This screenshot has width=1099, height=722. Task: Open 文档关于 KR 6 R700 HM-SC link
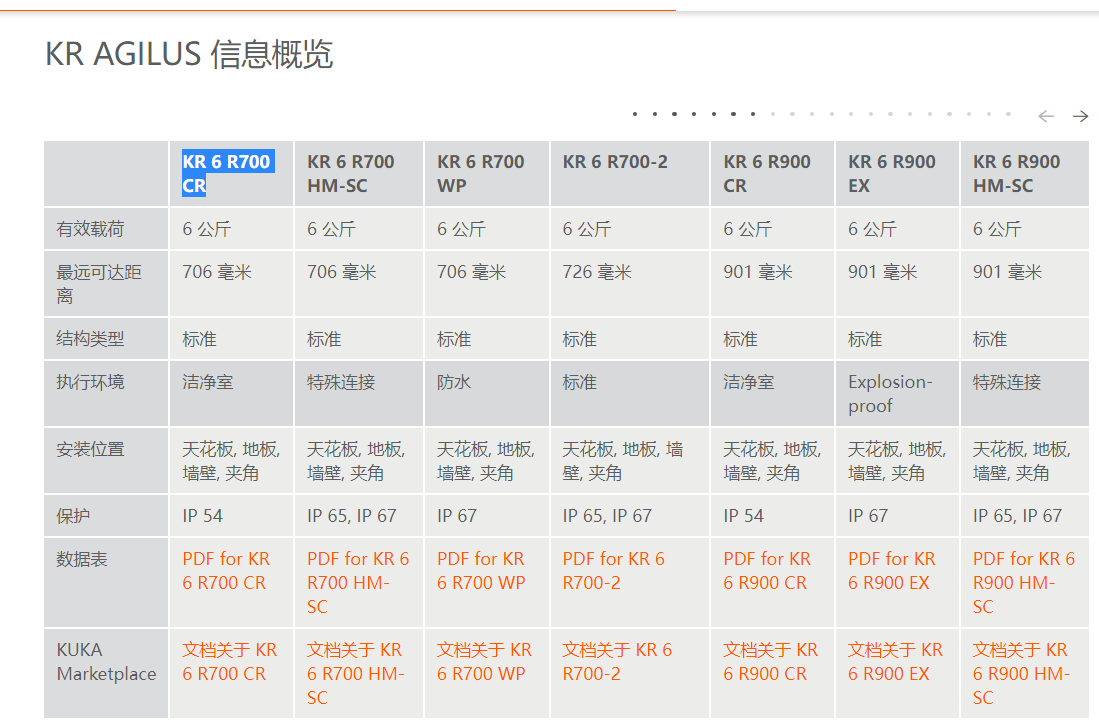point(355,674)
